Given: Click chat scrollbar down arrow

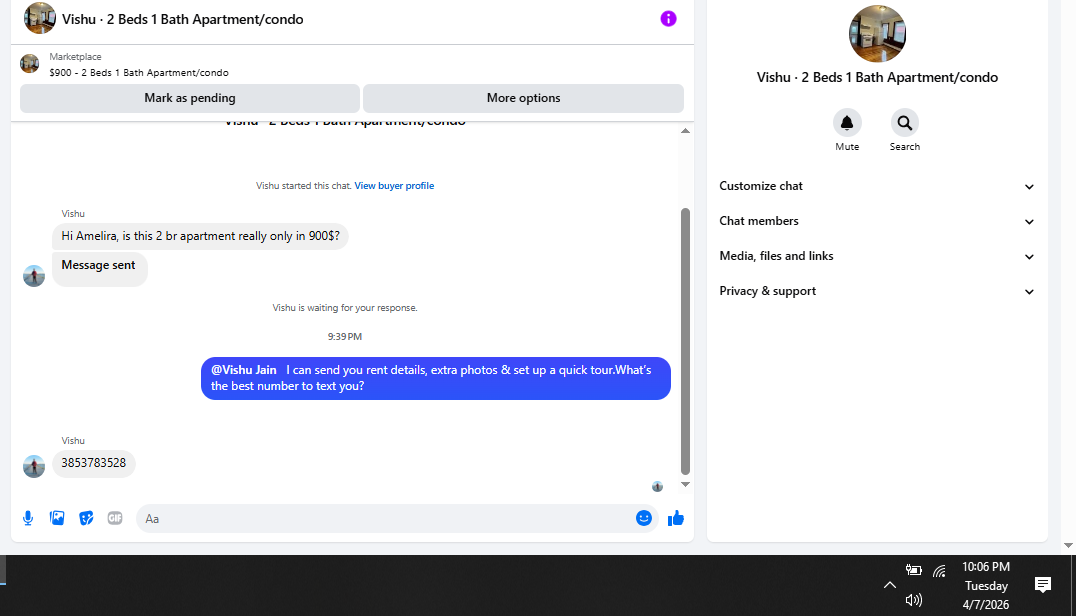Looking at the screenshot, I should 685,484.
